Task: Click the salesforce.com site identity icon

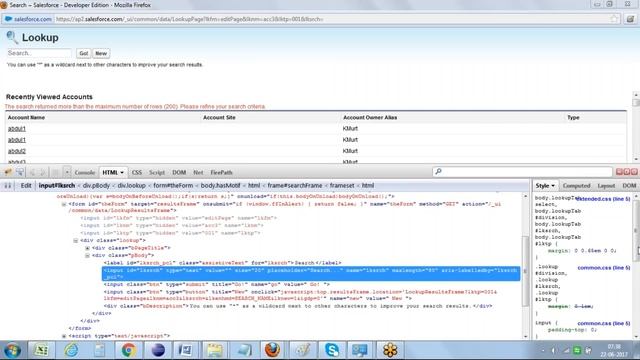Action: coord(28,19)
